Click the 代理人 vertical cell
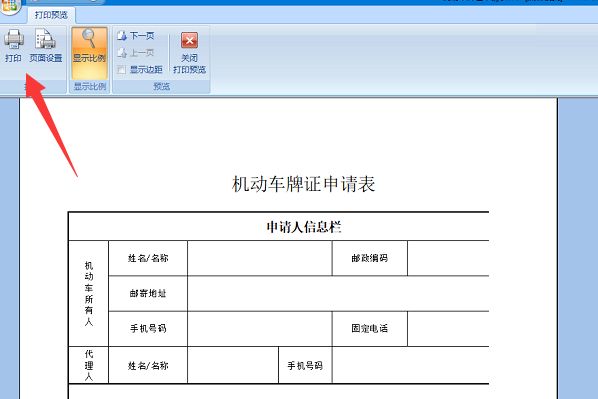598x399 pixels. [88, 365]
